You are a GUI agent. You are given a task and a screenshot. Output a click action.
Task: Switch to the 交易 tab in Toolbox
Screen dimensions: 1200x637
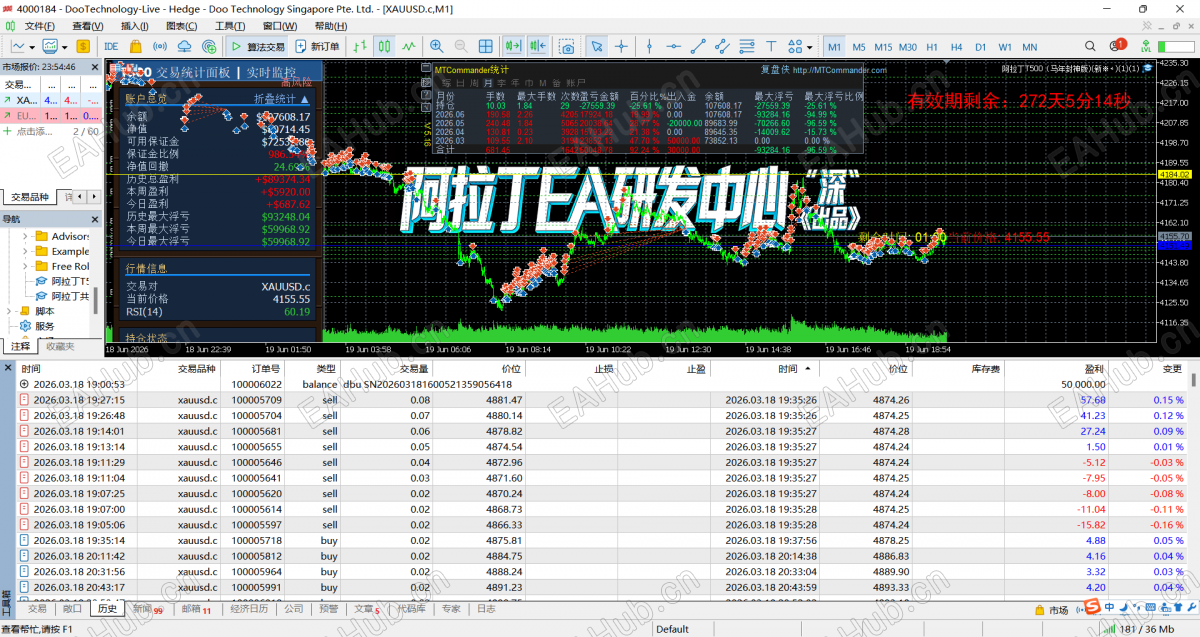37,609
